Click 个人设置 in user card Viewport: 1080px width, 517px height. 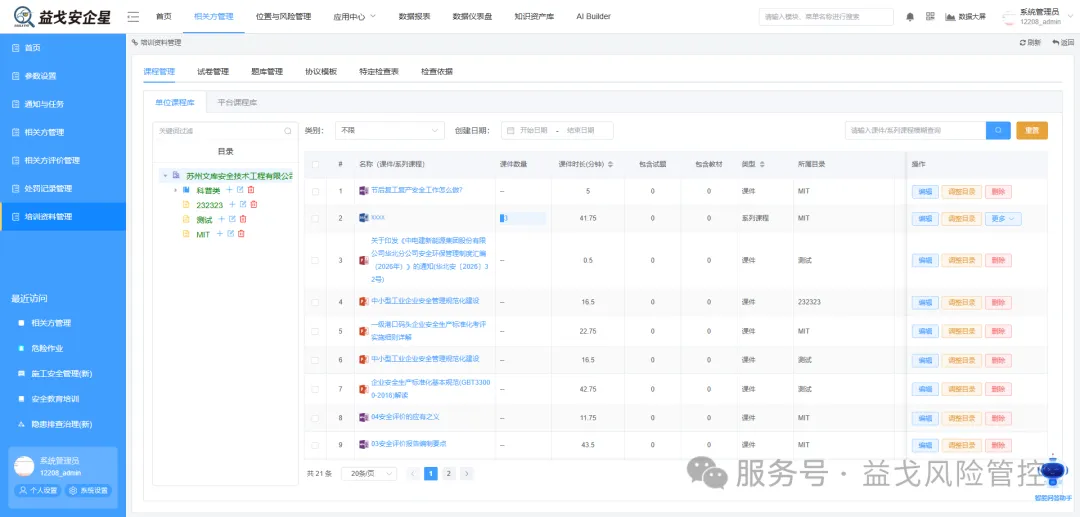coord(38,491)
